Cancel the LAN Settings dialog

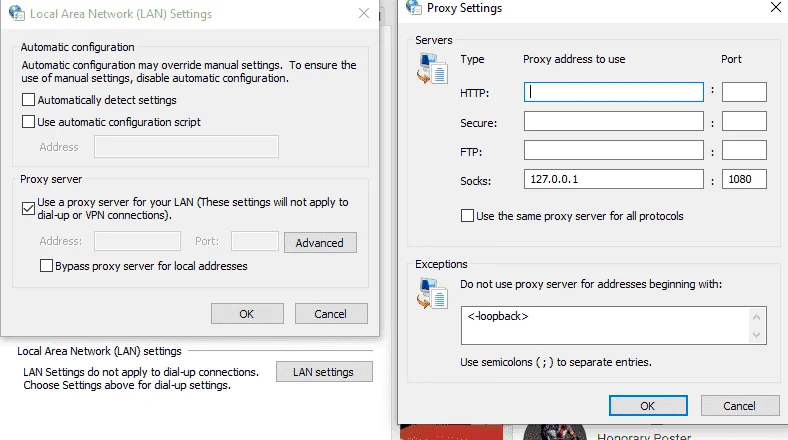pos(331,313)
